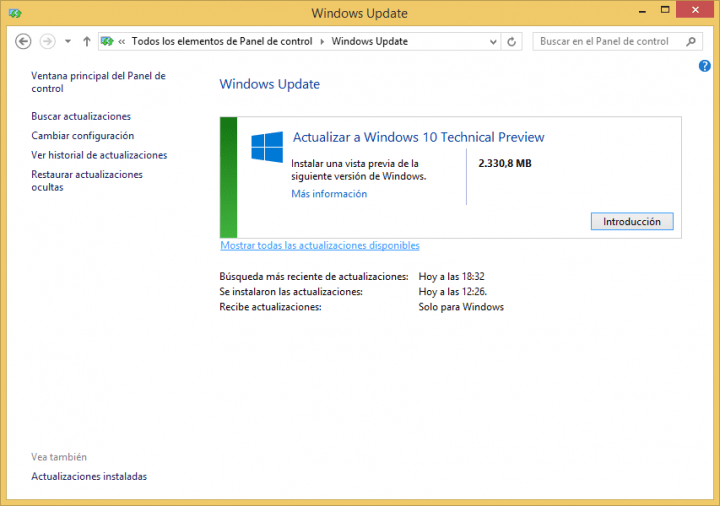Viewport: 720px width, 506px height.
Task: Click the blue Windows logo in update panel
Action: point(267,147)
